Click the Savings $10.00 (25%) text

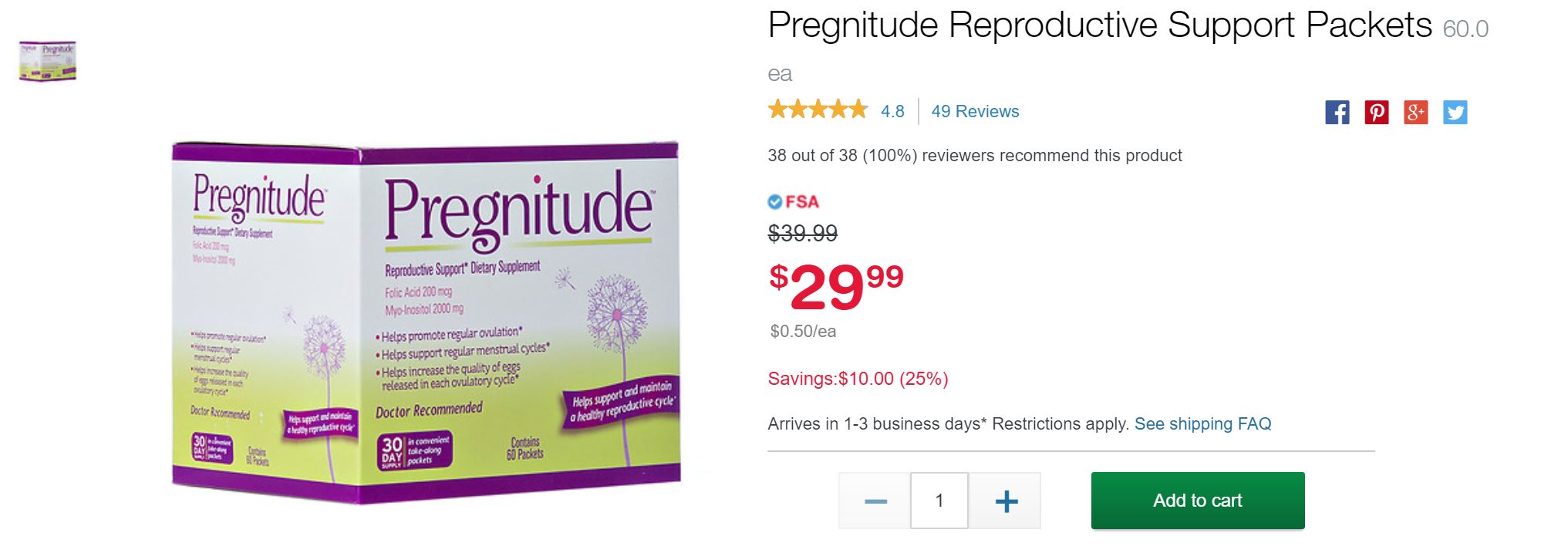pos(858,379)
